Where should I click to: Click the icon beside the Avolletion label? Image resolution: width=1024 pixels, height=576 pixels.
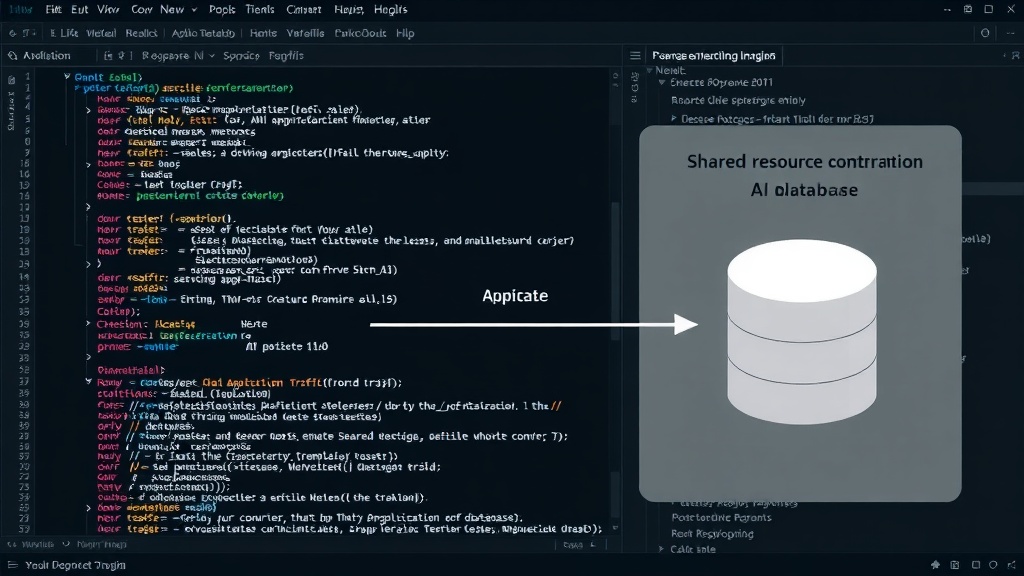12,56
